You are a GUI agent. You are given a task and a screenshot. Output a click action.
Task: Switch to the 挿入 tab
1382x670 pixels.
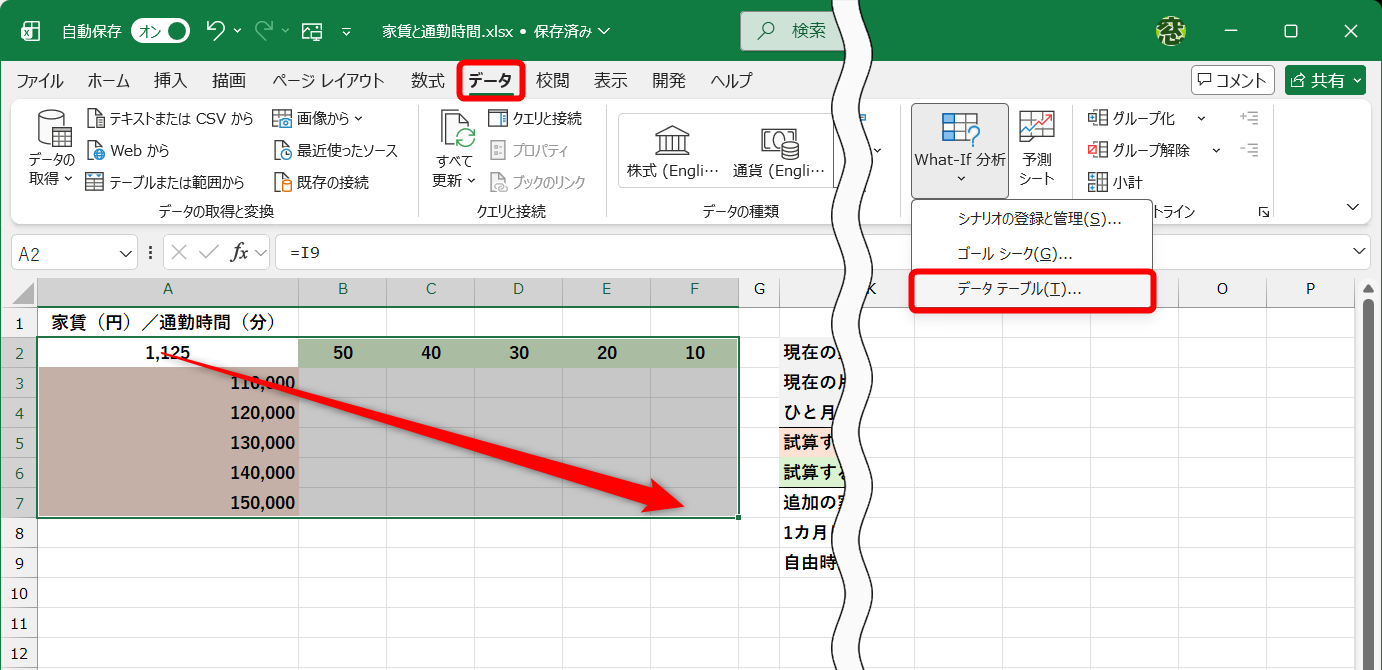[170, 81]
